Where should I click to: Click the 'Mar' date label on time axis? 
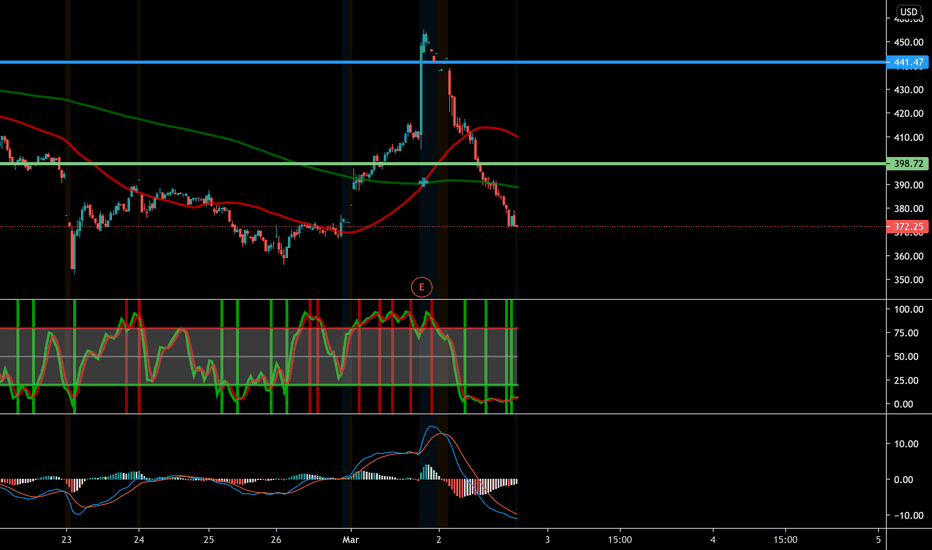click(351, 540)
